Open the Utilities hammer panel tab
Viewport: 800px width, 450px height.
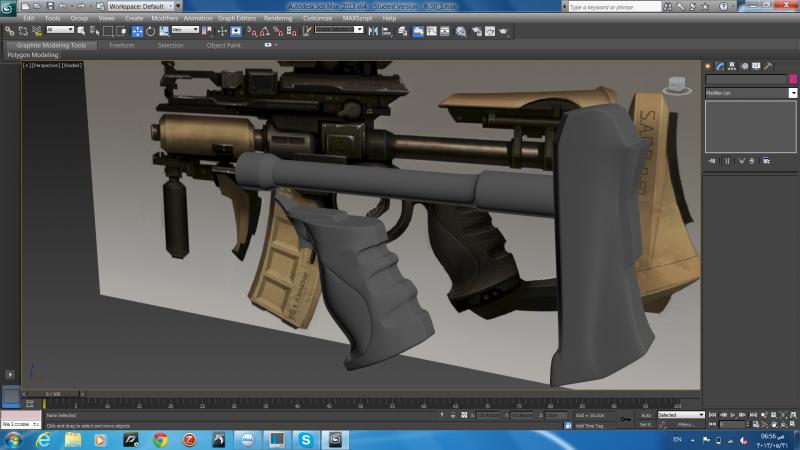click(768, 66)
